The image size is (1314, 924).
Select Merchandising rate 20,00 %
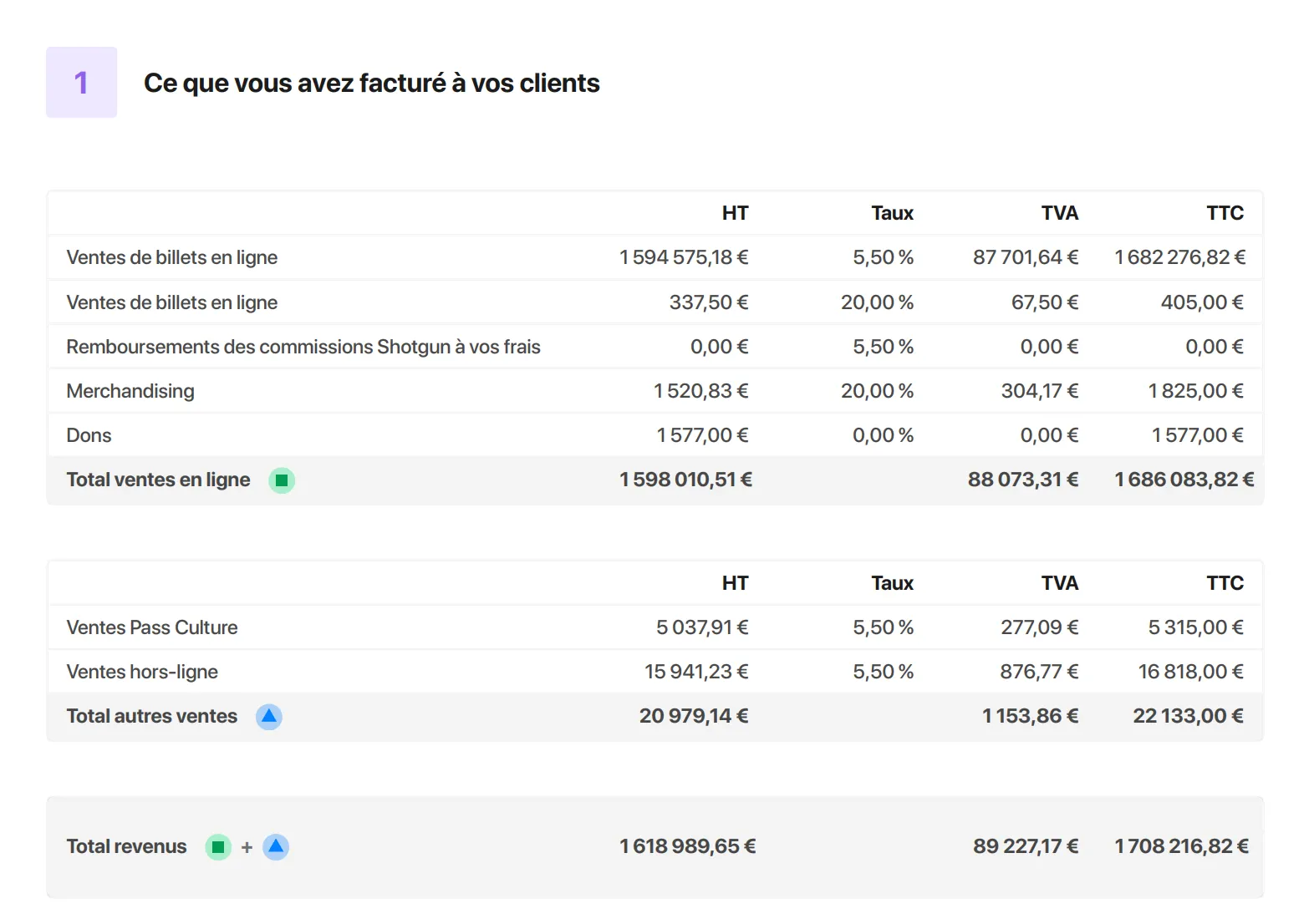pos(877,391)
